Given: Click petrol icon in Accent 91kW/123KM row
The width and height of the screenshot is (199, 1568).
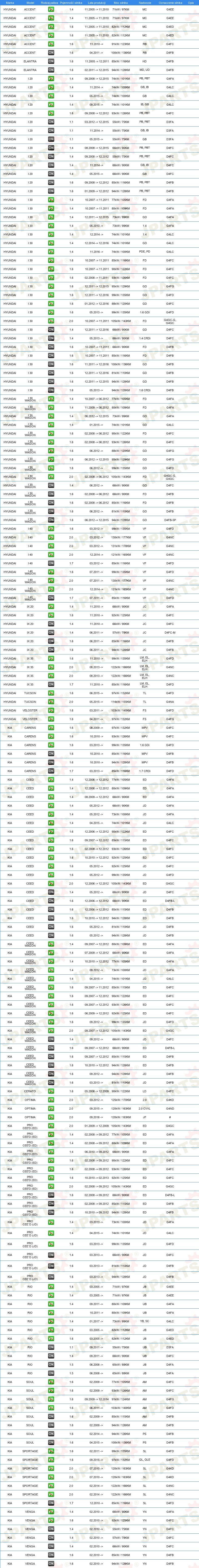Looking at the screenshot, I should pyautogui.click(x=51, y=45).
